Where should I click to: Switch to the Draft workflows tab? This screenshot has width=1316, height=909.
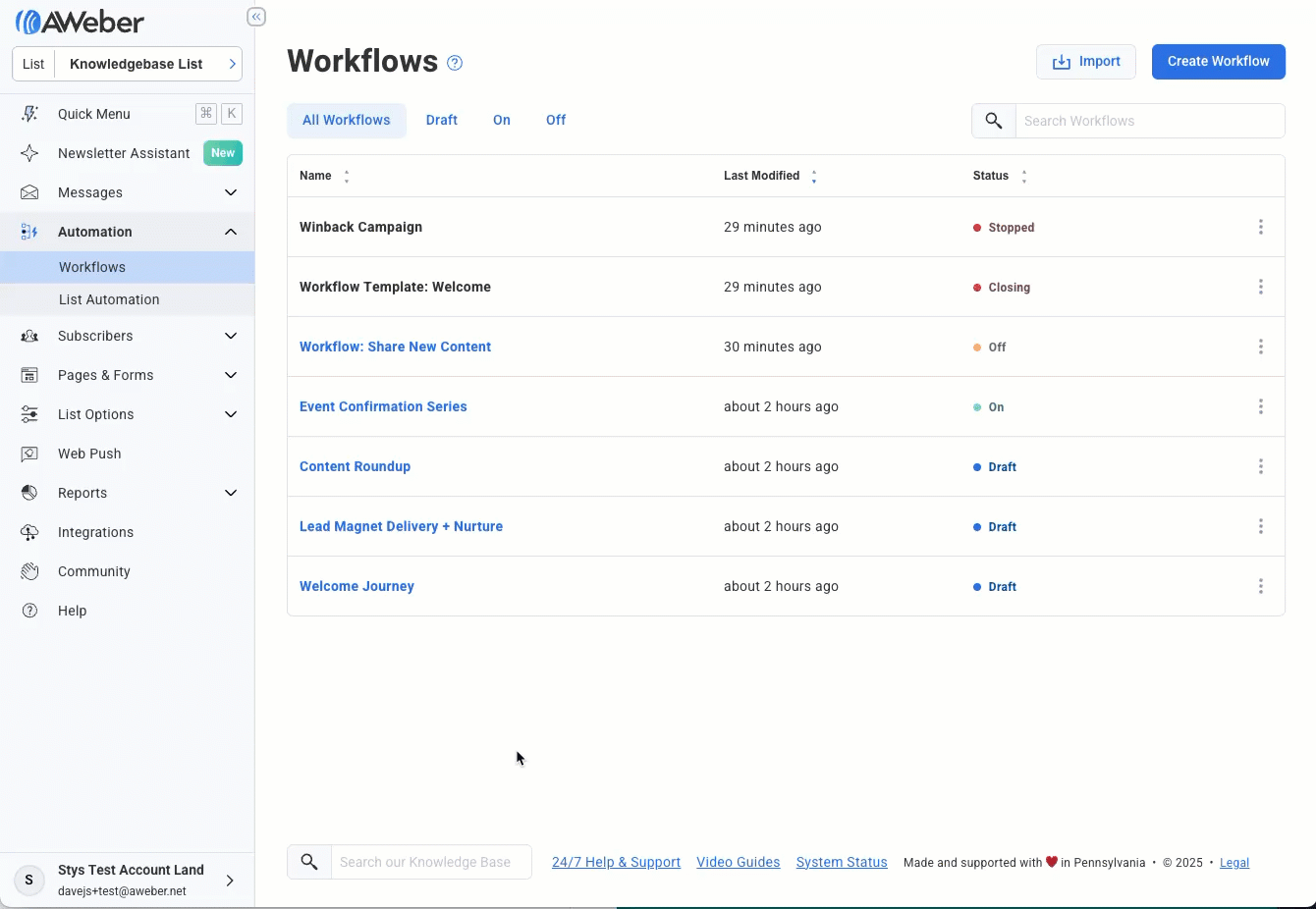(x=441, y=120)
